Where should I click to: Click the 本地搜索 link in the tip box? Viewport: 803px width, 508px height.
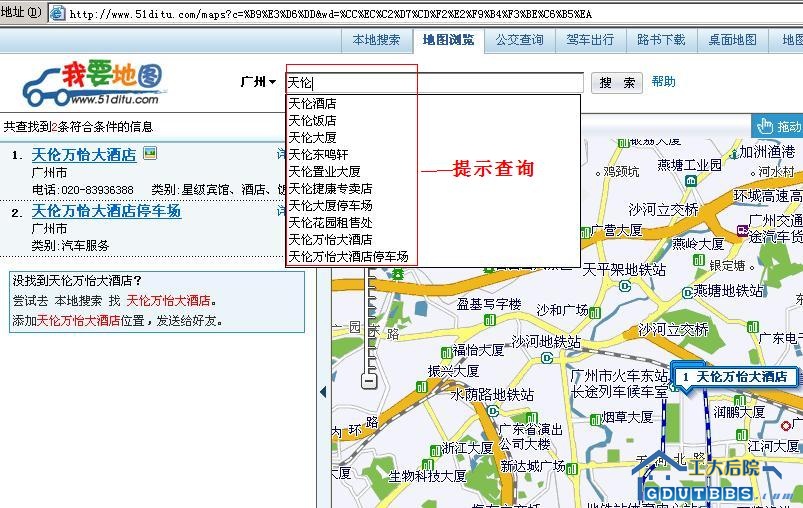78,301
